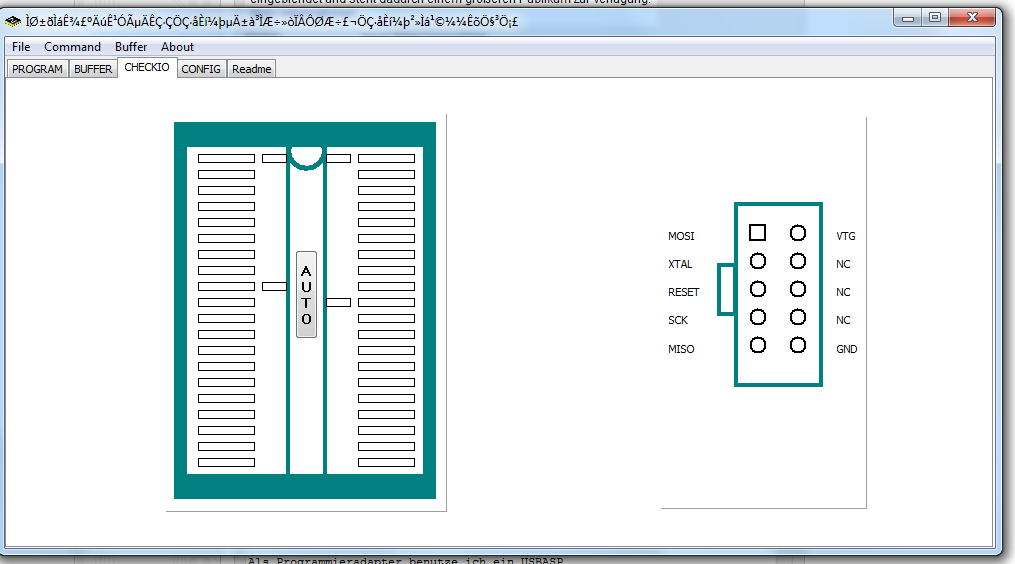Viewport: 1015px width, 564px height.
Task: Click the GND label
Action: [x=847, y=349]
